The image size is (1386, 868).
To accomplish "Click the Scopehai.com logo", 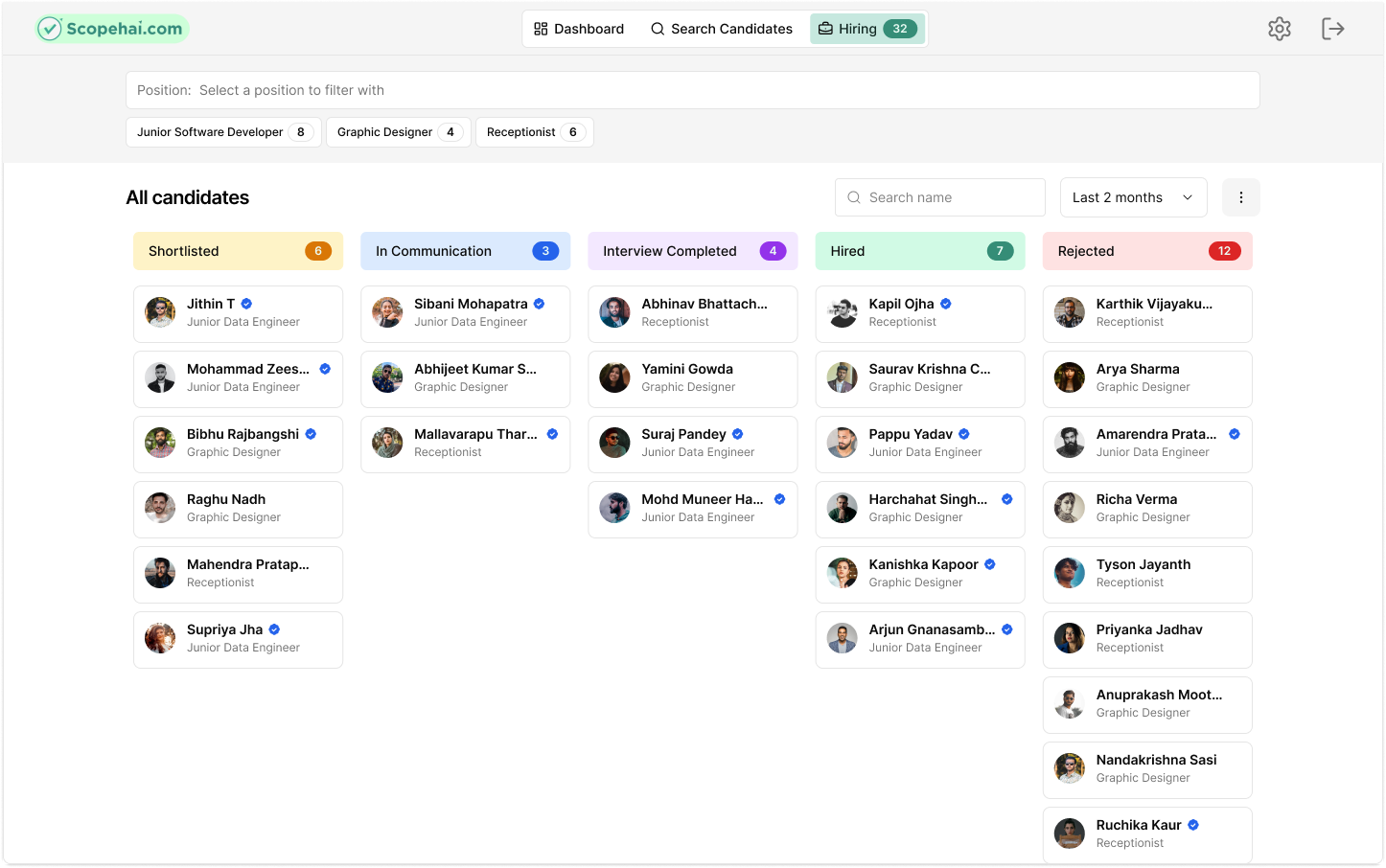I will pos(112,29).
